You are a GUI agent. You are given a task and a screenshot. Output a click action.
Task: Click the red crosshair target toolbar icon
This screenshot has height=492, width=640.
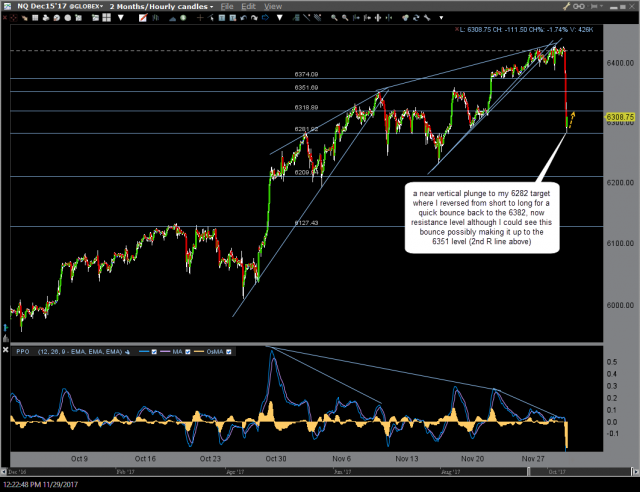click(14, 18)
